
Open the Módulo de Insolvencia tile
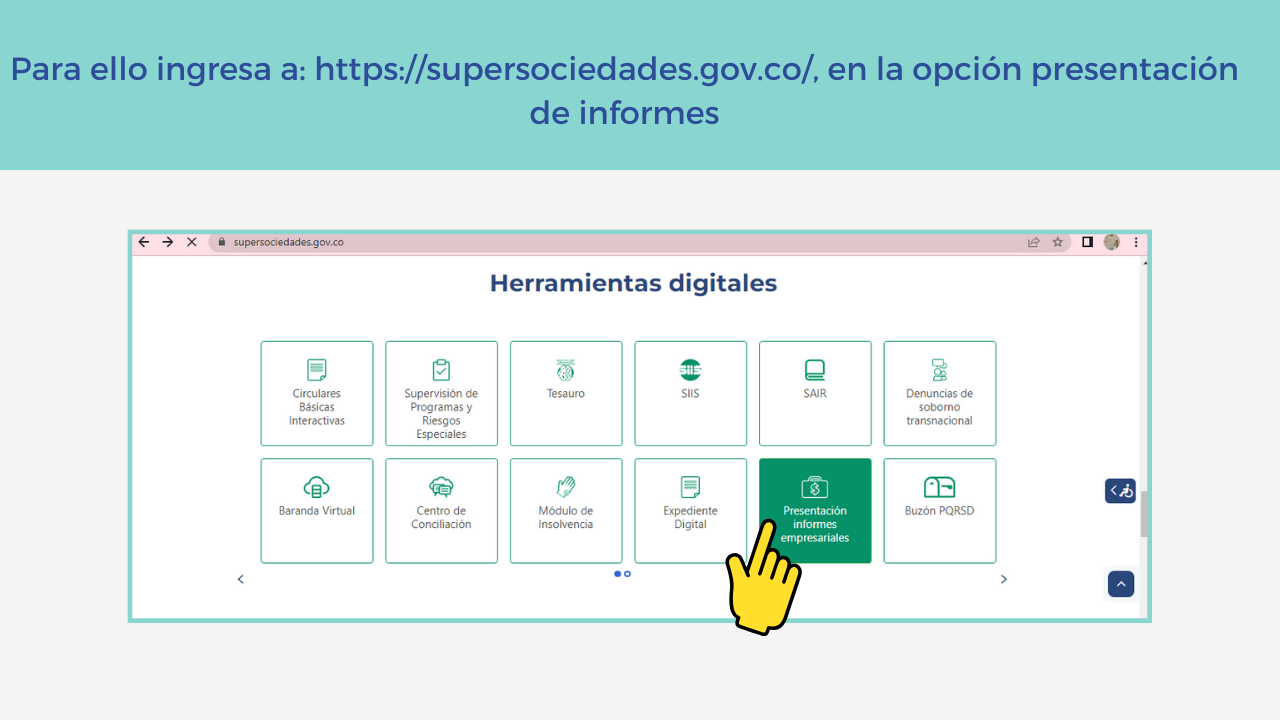click(x=566, y=510)
